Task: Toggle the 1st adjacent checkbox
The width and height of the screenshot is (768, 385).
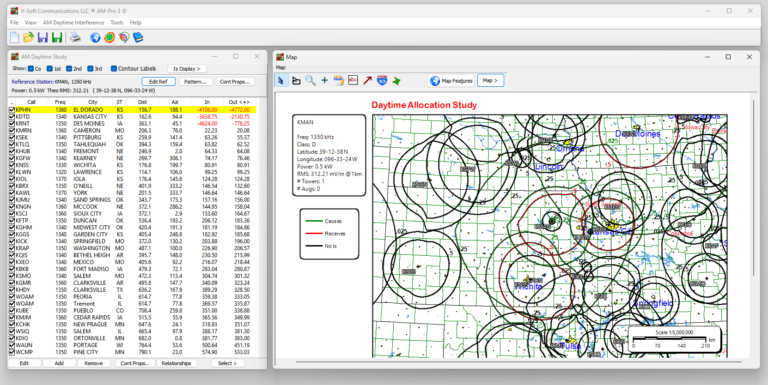Action: 49,69
